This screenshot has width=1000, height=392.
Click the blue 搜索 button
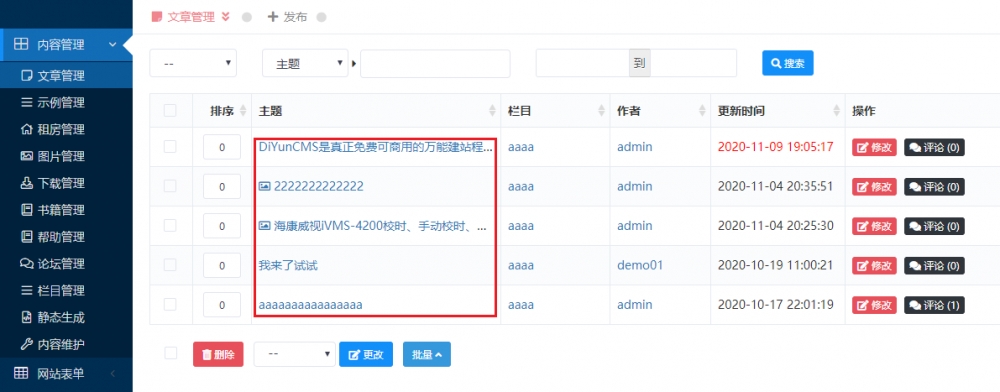(788, 63)
